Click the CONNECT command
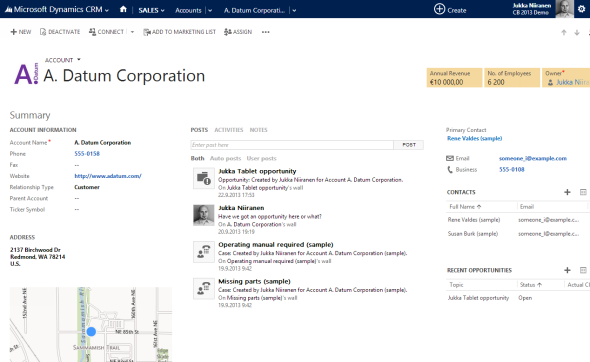Viewport: 590px width, 362px height. click(x=106, y=32)
